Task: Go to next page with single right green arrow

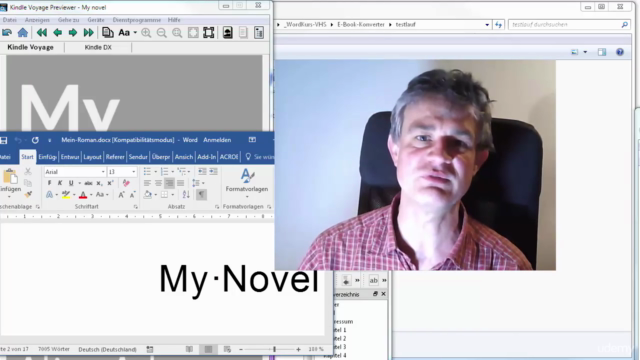Action: click(73, 33)
